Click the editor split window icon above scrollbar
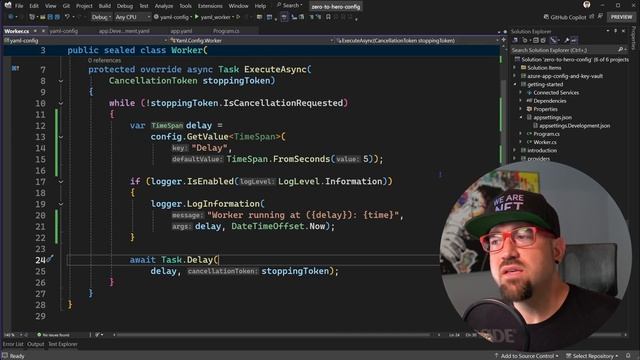The image size is (640, 360). [x=503, y=40]
